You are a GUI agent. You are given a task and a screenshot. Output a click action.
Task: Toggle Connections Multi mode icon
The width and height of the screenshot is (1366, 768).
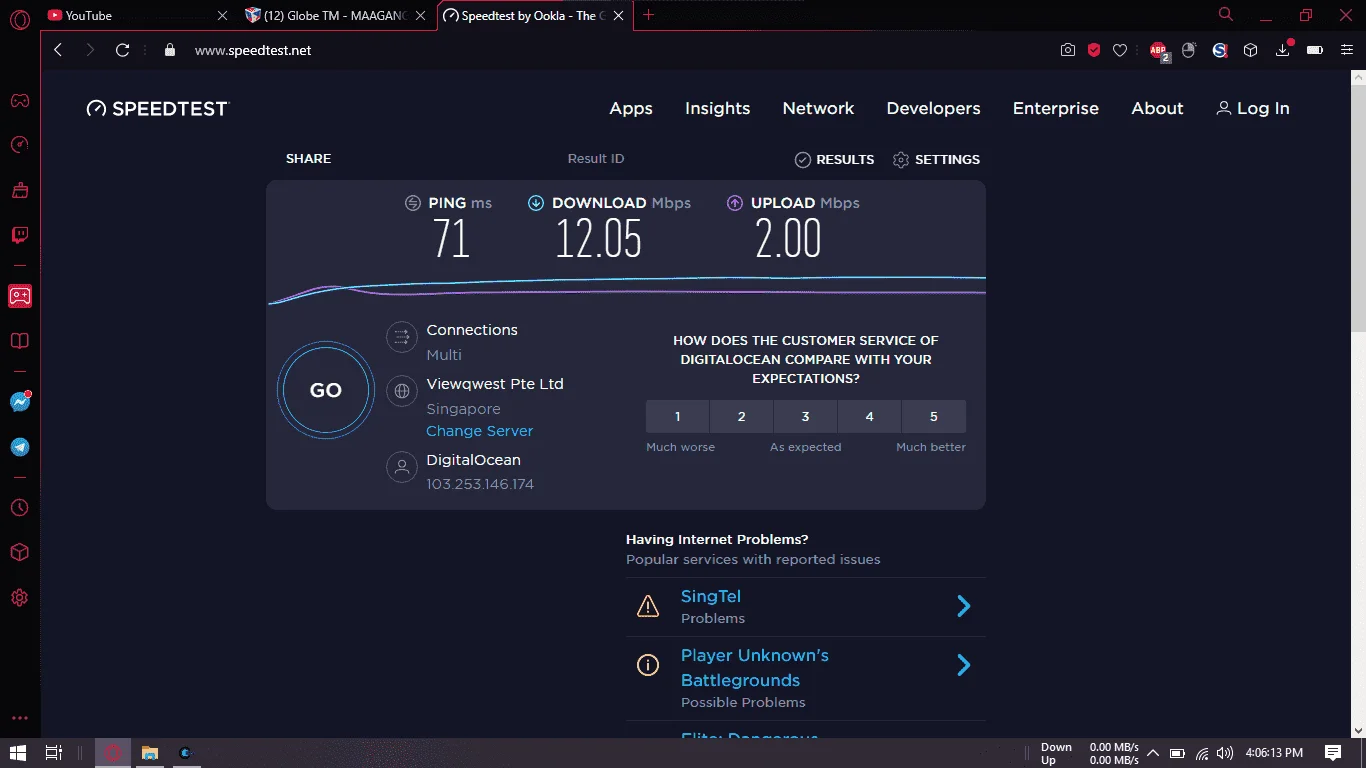[402, 337]
